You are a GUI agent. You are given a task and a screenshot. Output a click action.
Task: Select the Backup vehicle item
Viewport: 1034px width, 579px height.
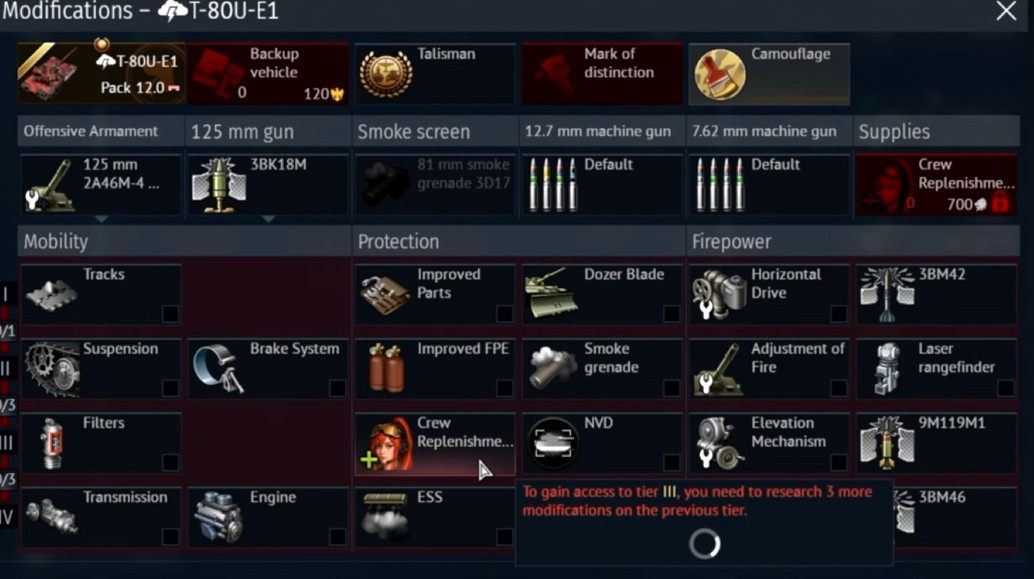point(268,74)
